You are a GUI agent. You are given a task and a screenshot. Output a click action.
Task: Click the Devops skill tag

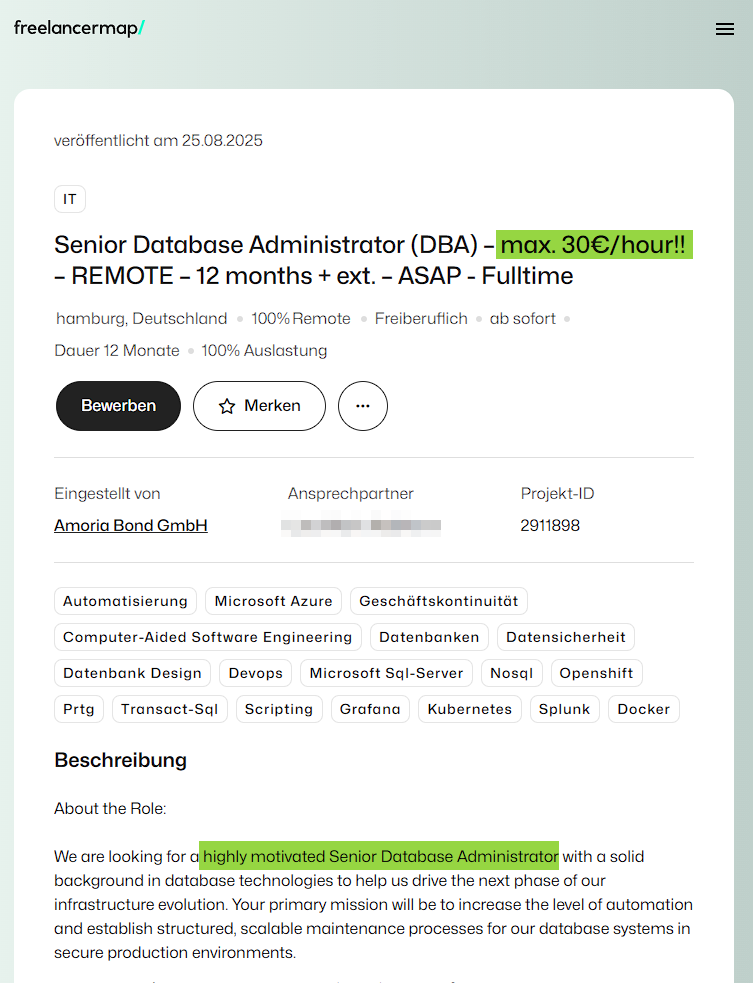pyautogui.click(x=255, y=673)
